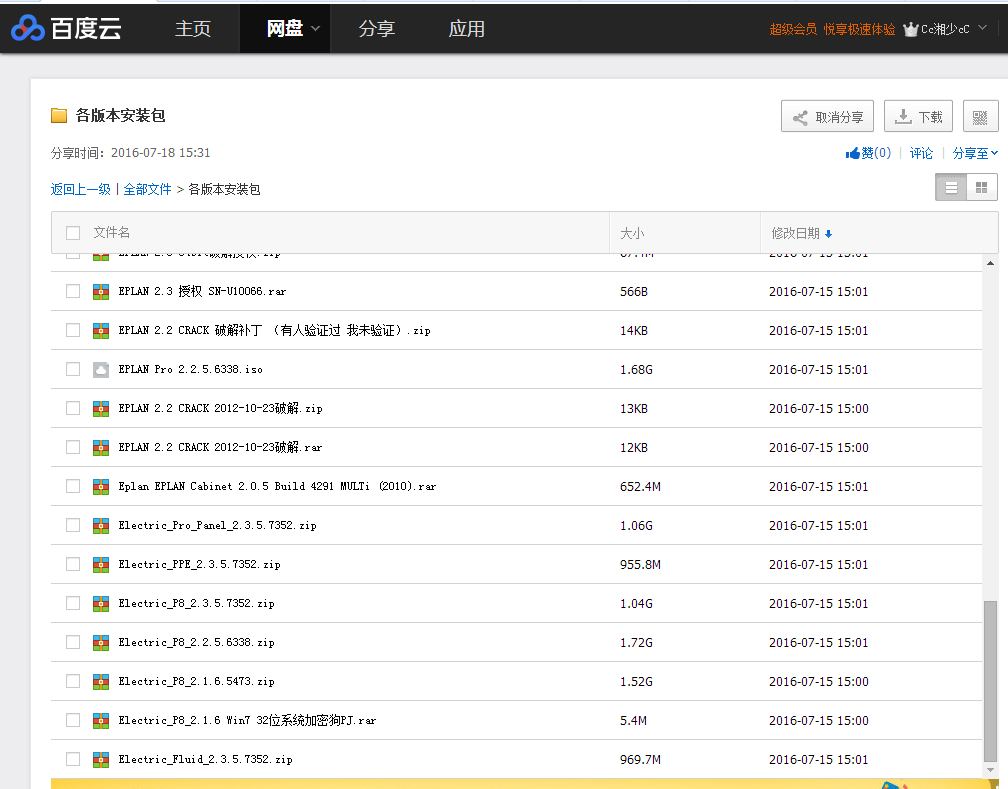Viewport: 1008px width, 789px height.
Task: Click the 969.7M size value
Action: pos(640,759)
